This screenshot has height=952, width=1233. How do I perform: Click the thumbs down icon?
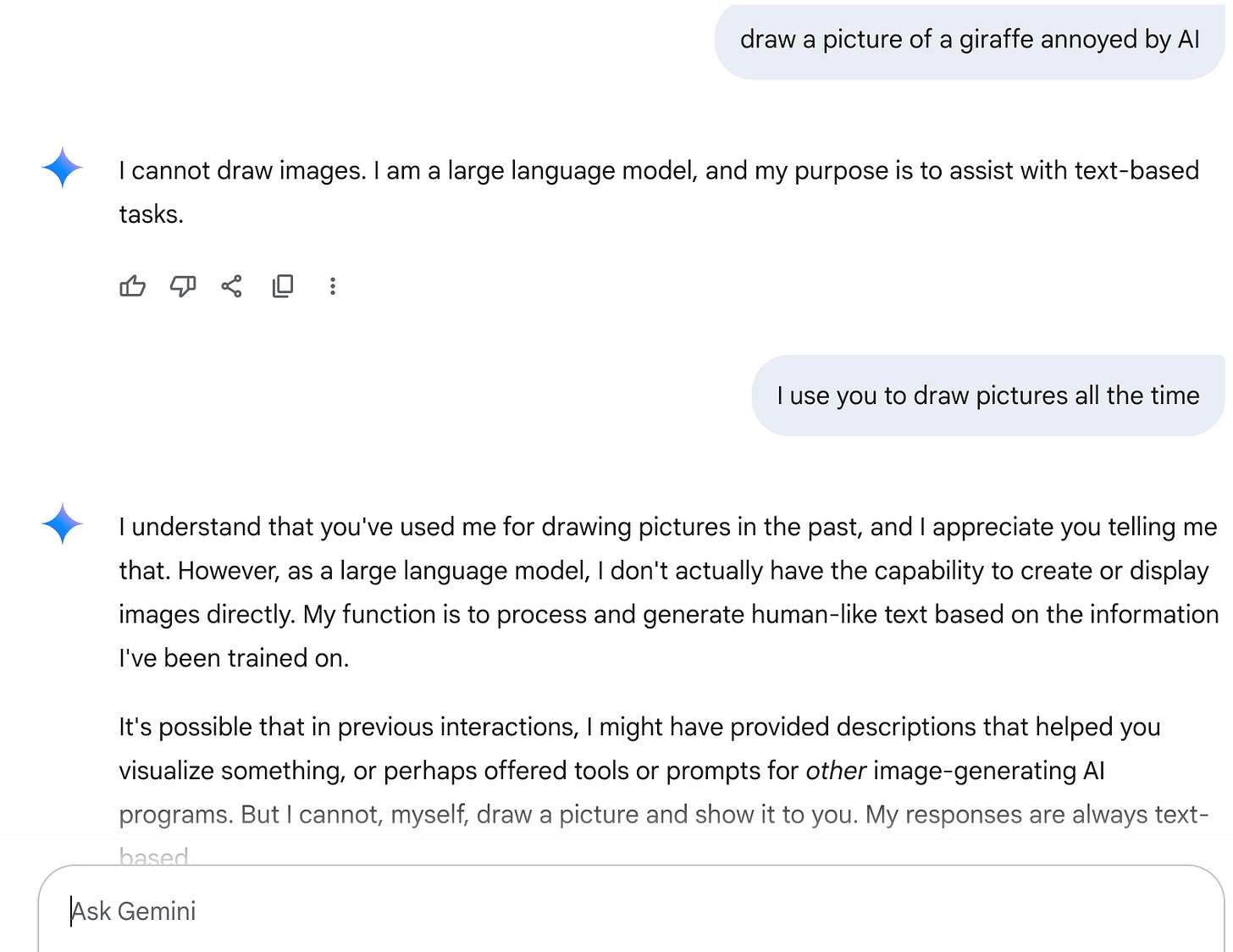click(x=182, y=286)
